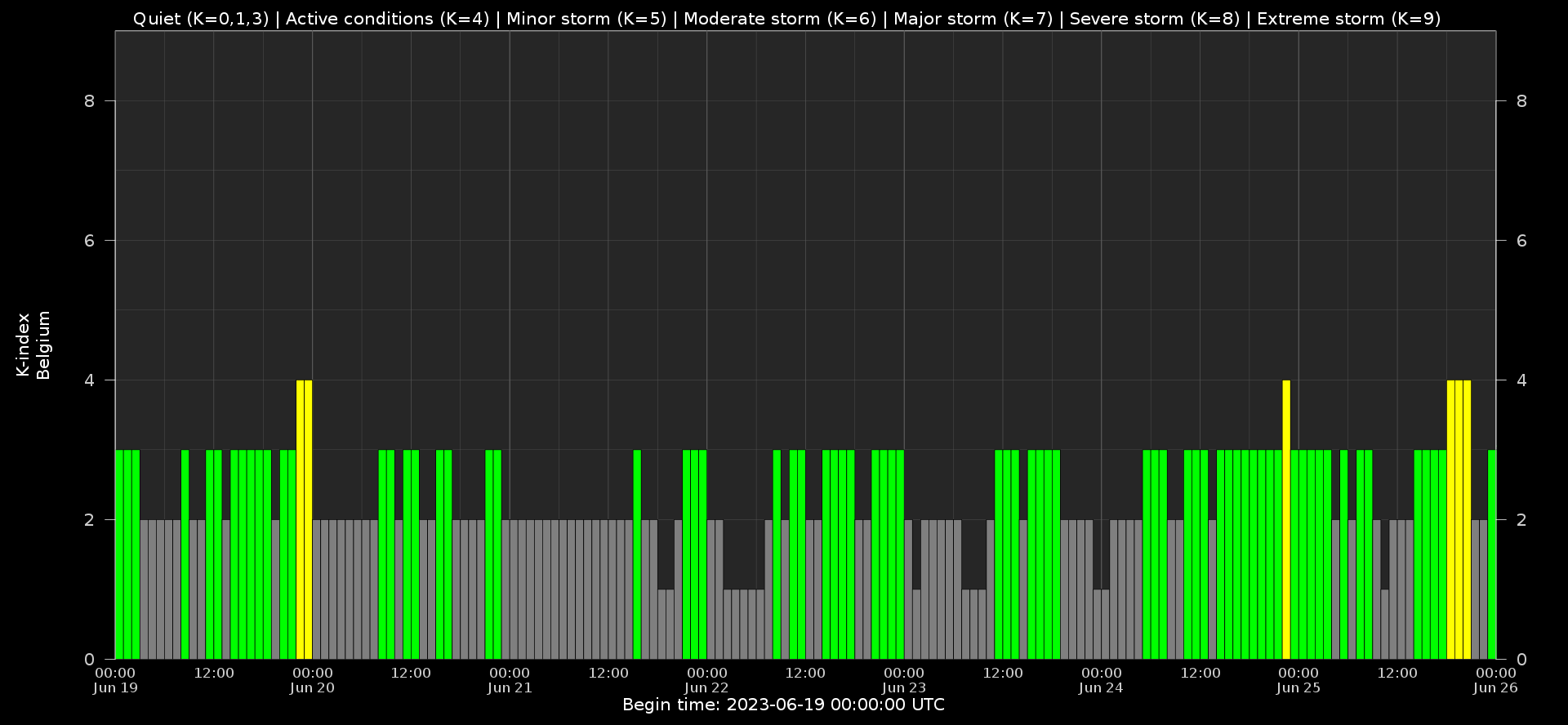Select the 'Jun 23' x-axis date label
The height and width of the screenshot is (725, 1568).
point(904,688)
